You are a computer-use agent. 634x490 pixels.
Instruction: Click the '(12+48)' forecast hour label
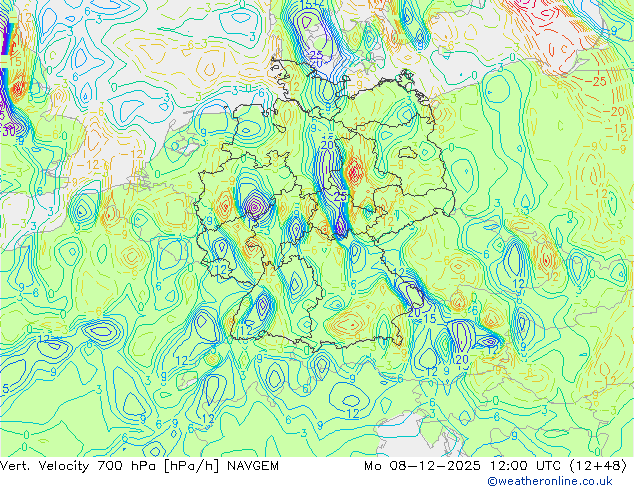coord(598,466)
